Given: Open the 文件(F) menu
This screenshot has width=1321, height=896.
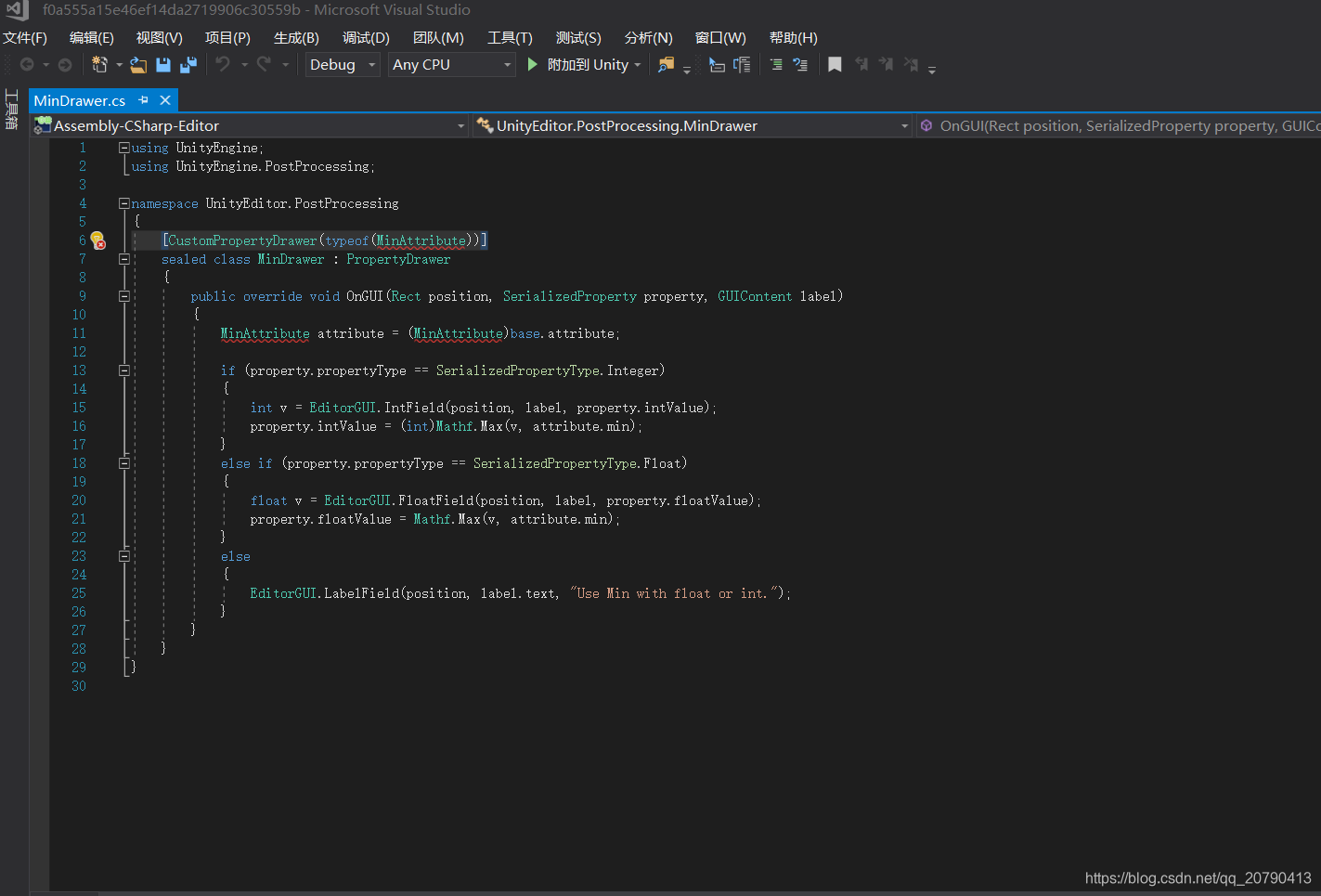Looking at the screenshot, I should coord(25,38).
